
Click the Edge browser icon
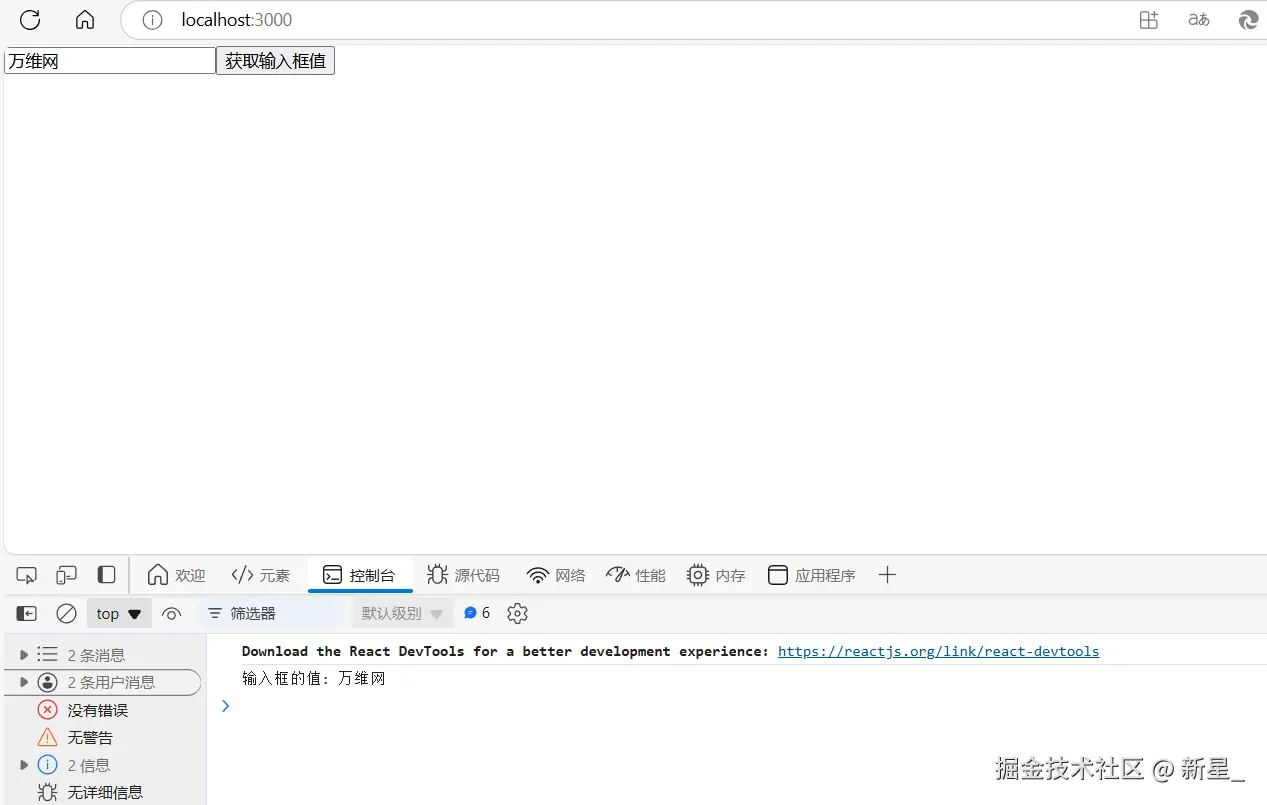click(x=1248, y=20)
